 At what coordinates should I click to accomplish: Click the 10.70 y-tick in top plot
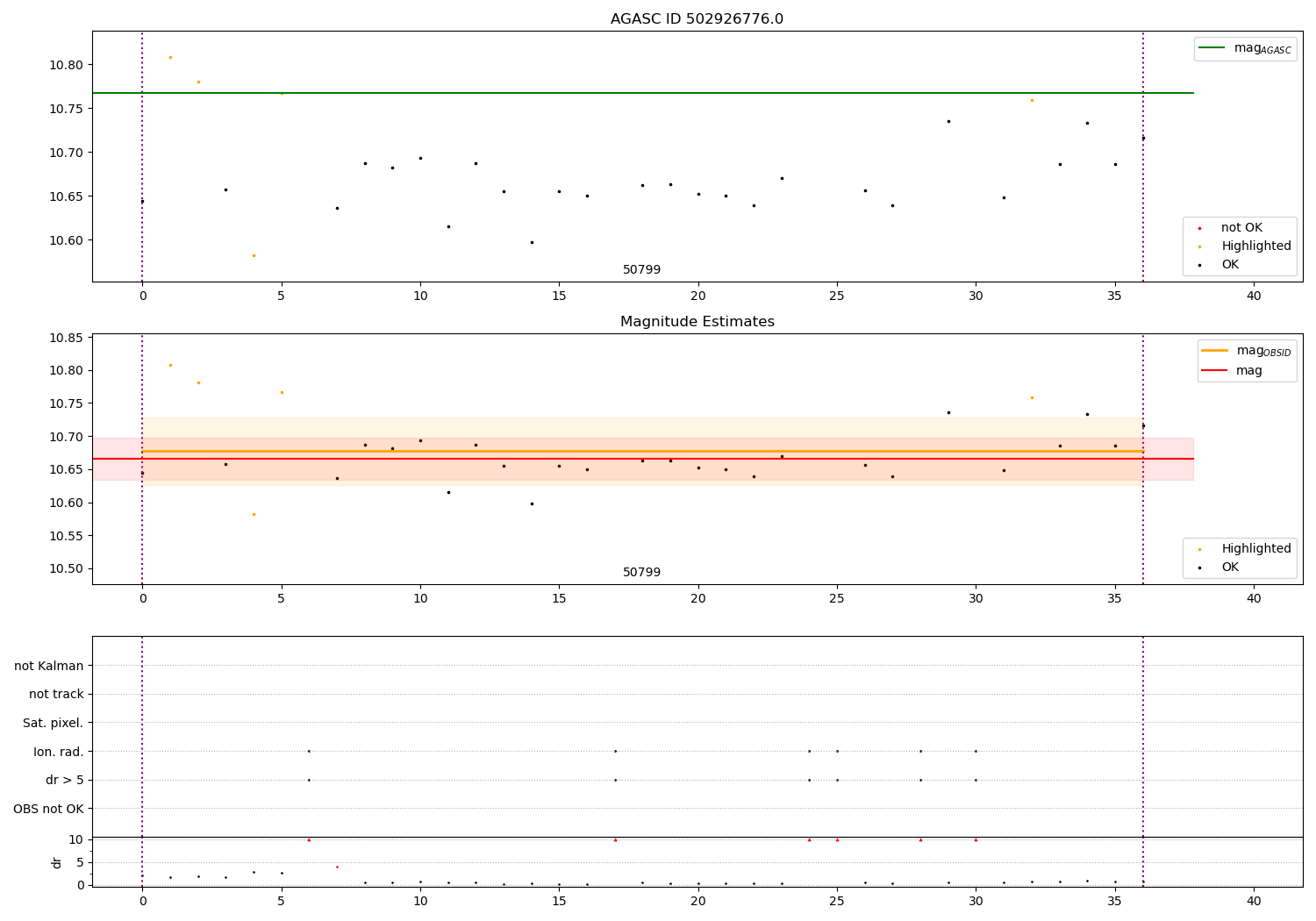(65, 153)
